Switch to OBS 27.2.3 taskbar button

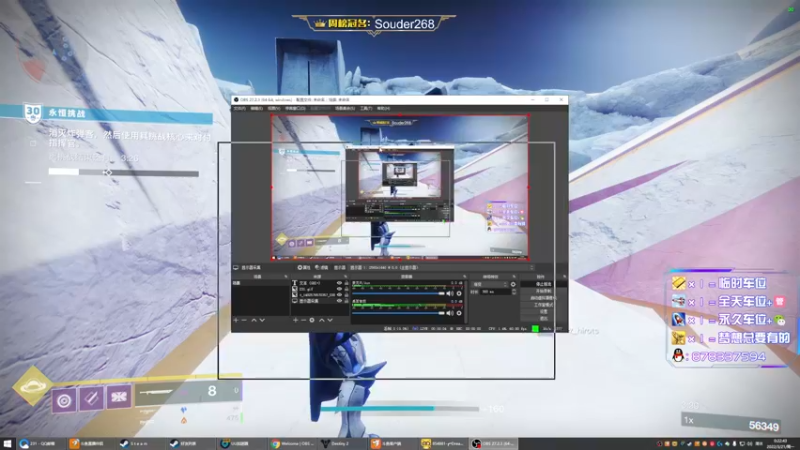point(493,443)
